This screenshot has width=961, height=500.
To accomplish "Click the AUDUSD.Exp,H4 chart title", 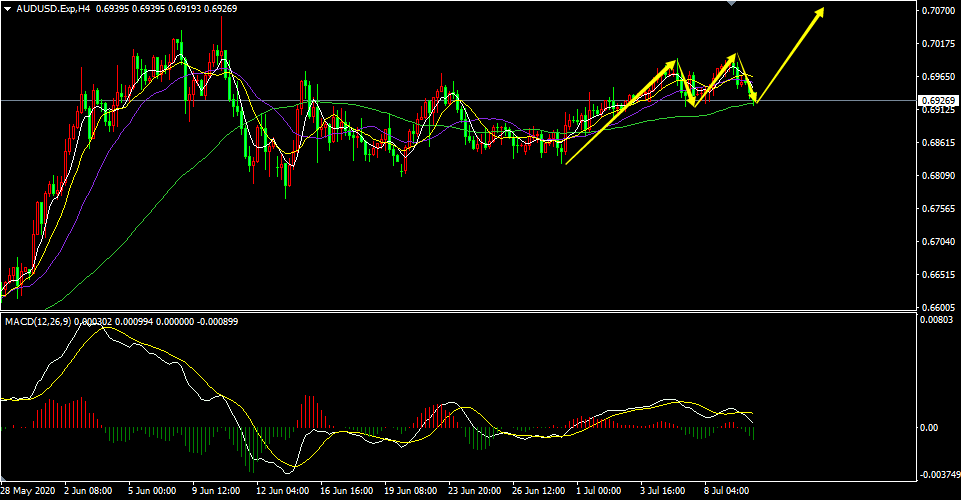I will (x=53, y=9).
